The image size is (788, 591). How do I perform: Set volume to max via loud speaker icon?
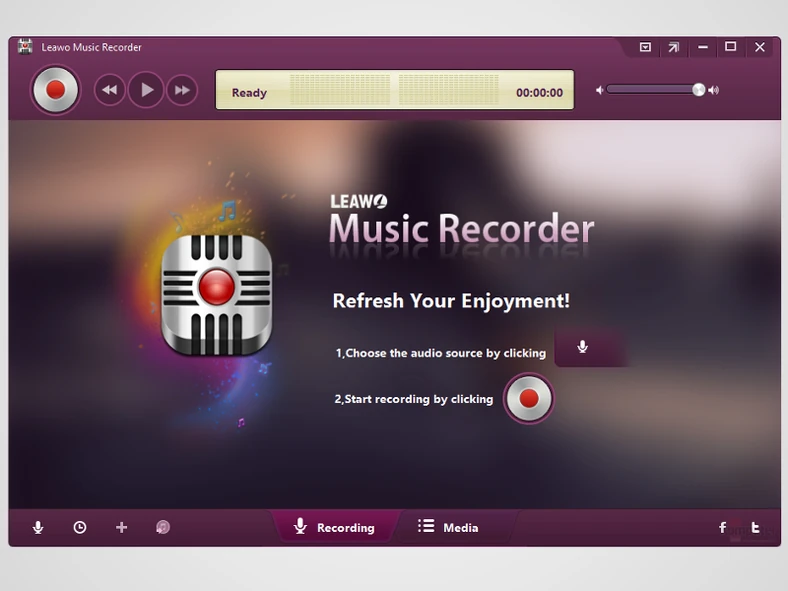coord(713,90)
